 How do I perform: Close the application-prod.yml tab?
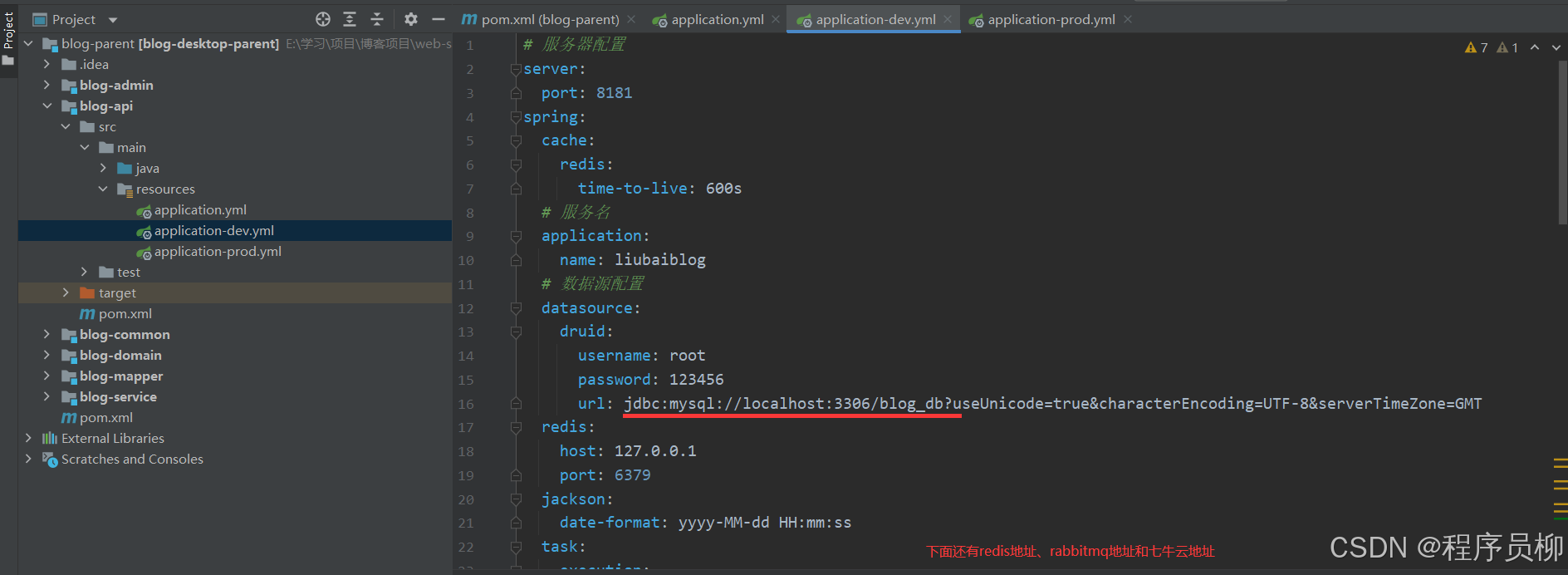(x=1128, y=19)
